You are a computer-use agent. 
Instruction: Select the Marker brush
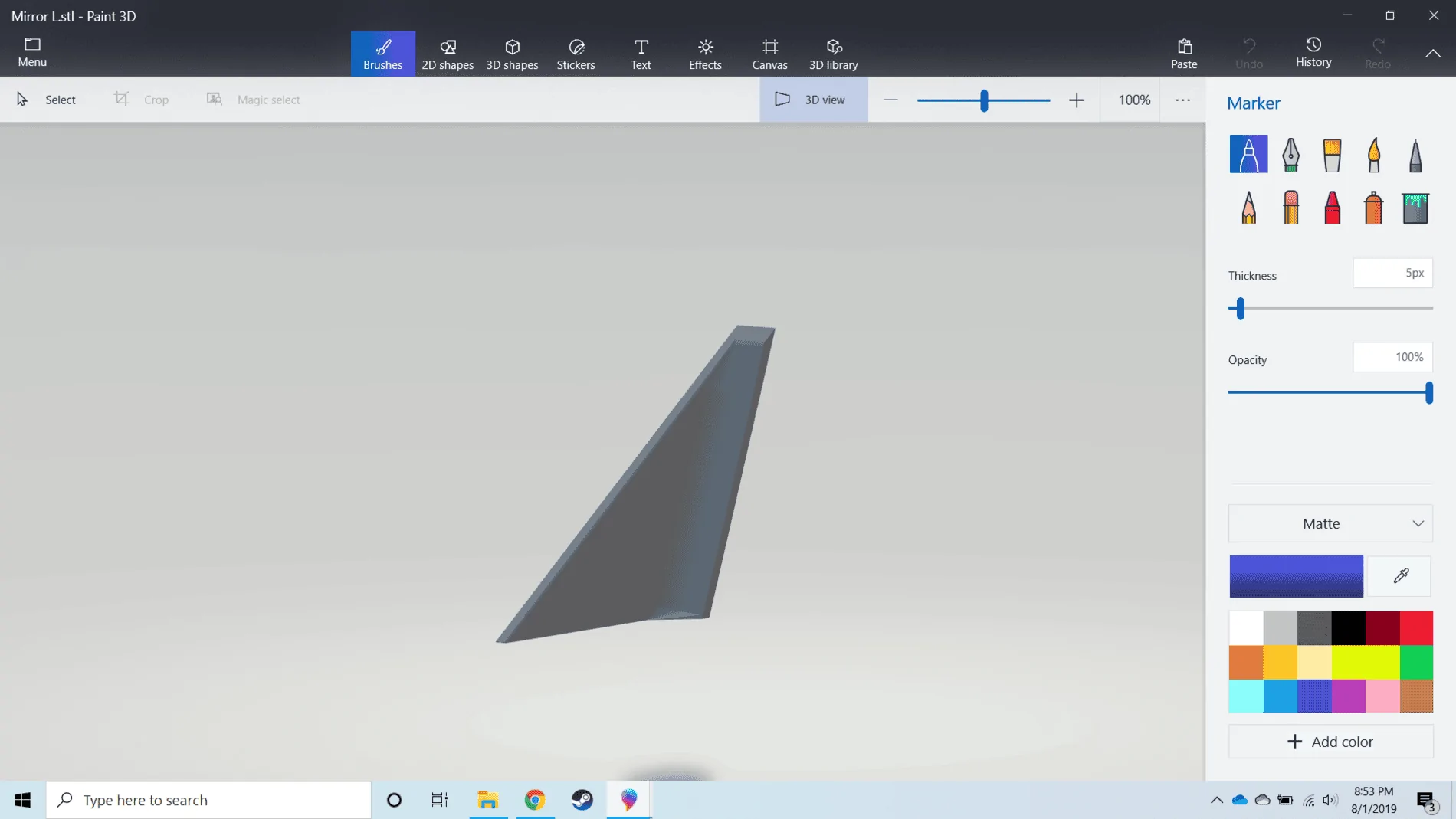pos(1248,154)
